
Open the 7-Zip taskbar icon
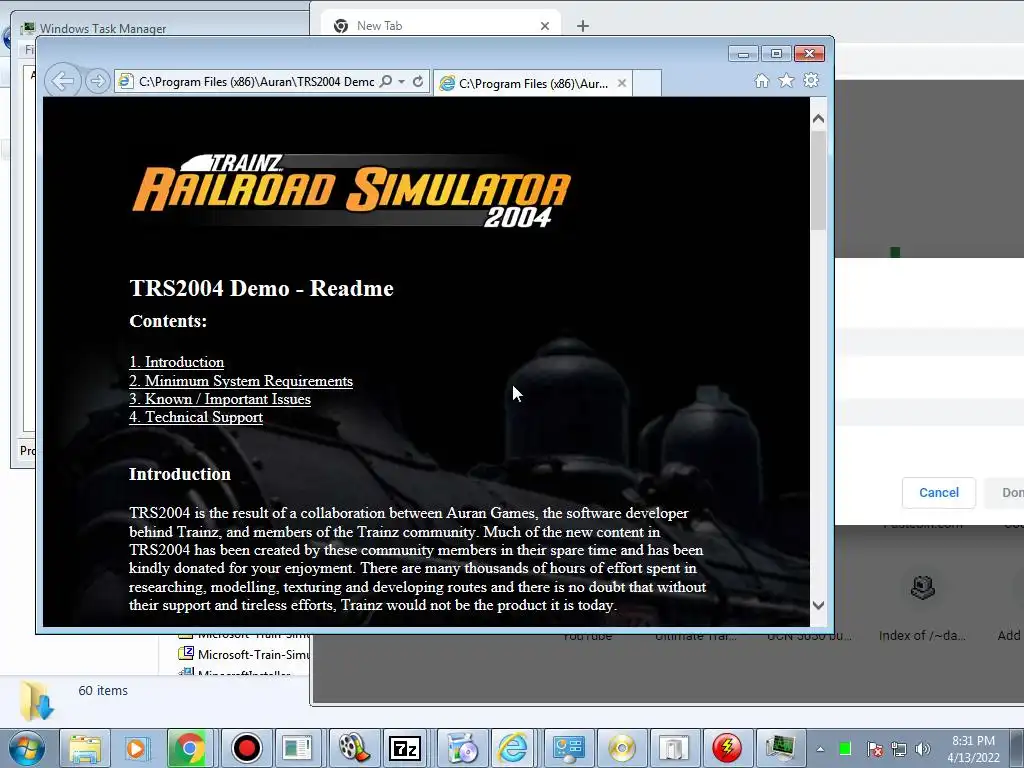coord(405,748)
